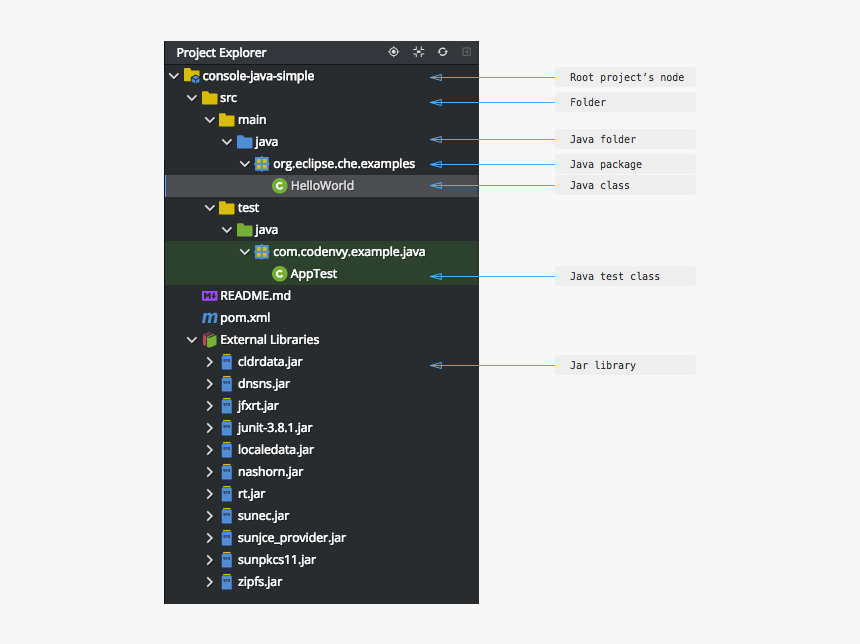Collapse the org.eclipse.che.examples package chevron

coord(245,164)
